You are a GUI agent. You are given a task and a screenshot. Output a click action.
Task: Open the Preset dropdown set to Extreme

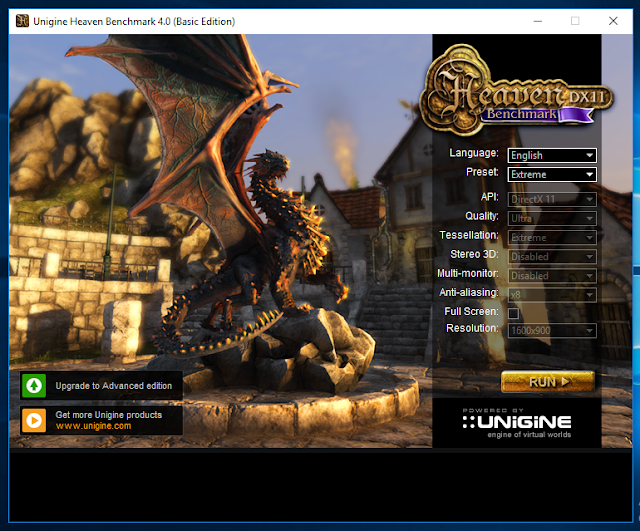552,175
